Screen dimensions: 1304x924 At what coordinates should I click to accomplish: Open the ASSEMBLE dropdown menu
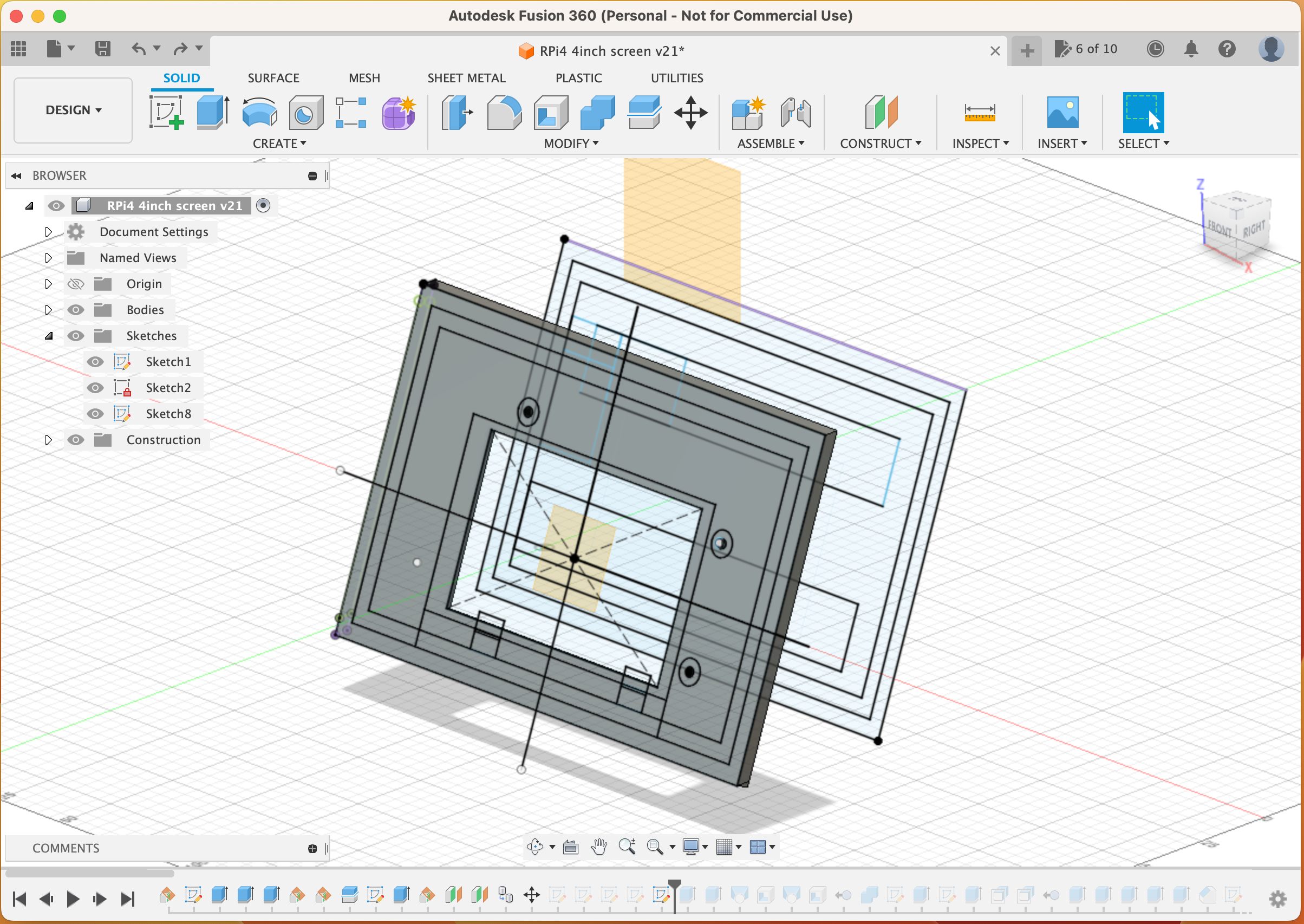(x=771, y=144)
